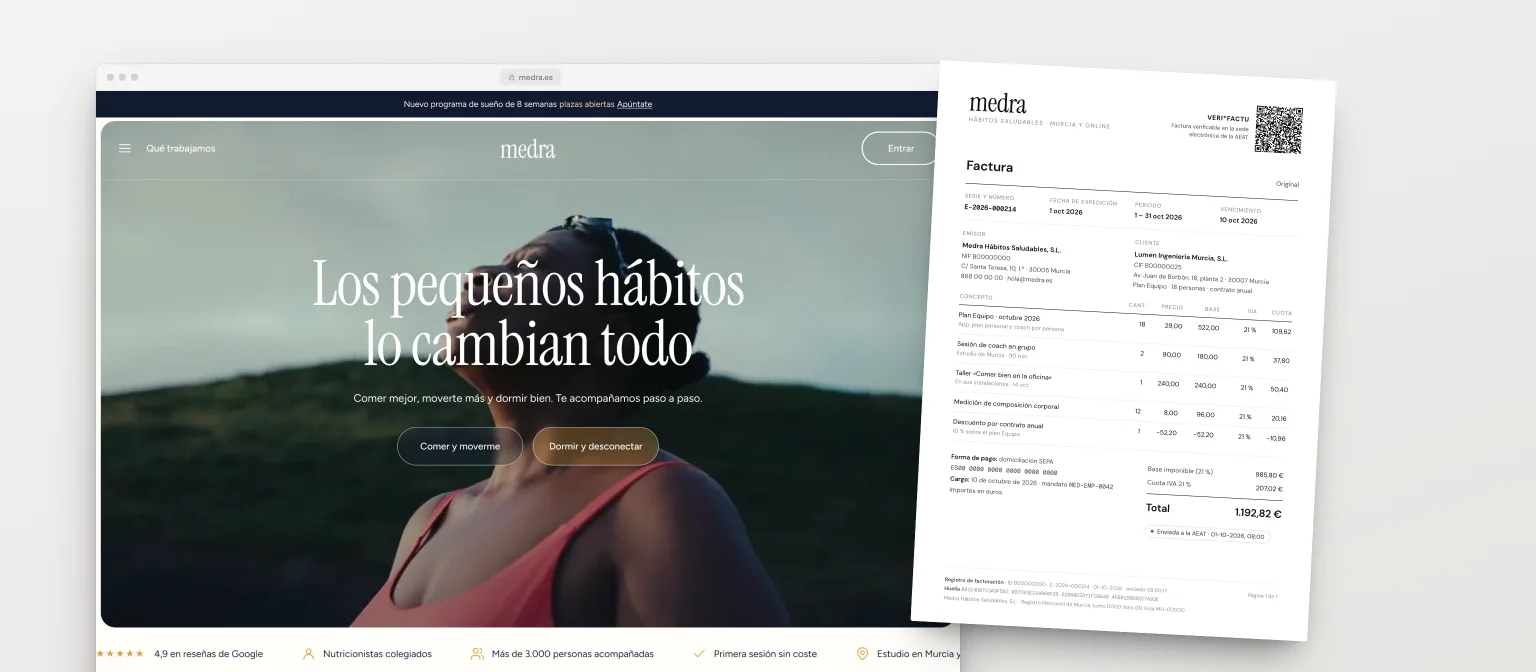
Task: Click the 'Plan Equipo · octubre 2026' line item
Action: [998, 317]
